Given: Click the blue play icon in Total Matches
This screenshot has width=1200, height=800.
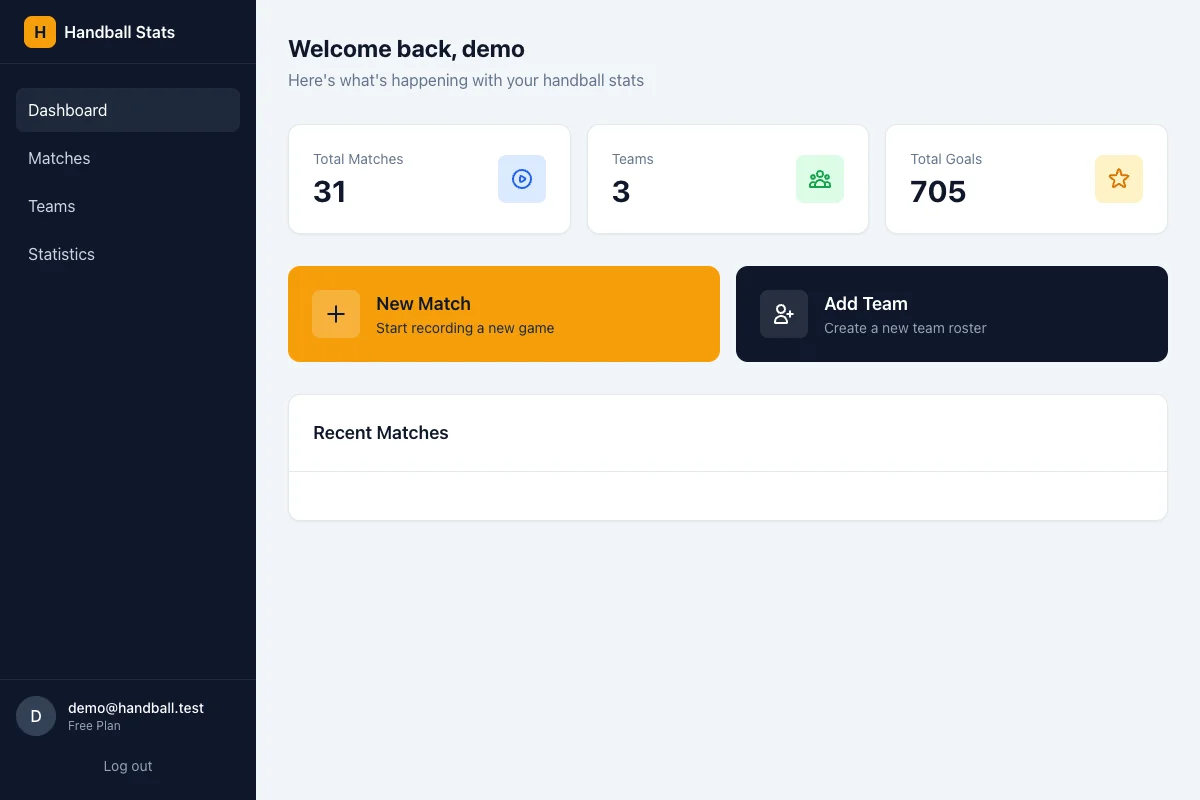Looking at the screenshot, I should [522, 179].
